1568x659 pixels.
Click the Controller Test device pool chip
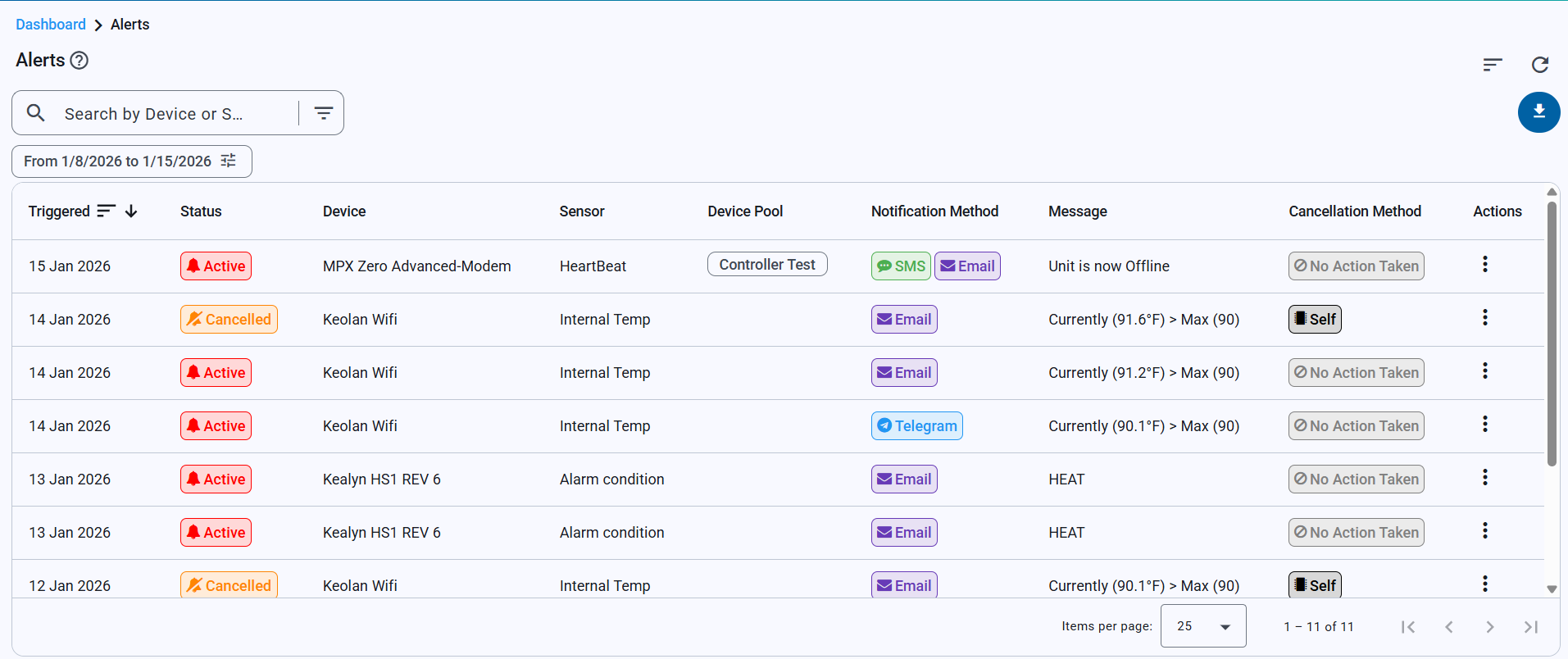coord(766,265)
